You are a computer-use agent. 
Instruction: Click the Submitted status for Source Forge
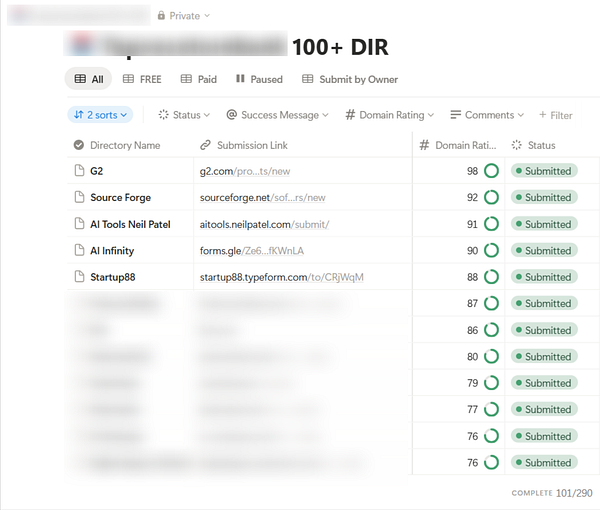(x=544, y=197)
